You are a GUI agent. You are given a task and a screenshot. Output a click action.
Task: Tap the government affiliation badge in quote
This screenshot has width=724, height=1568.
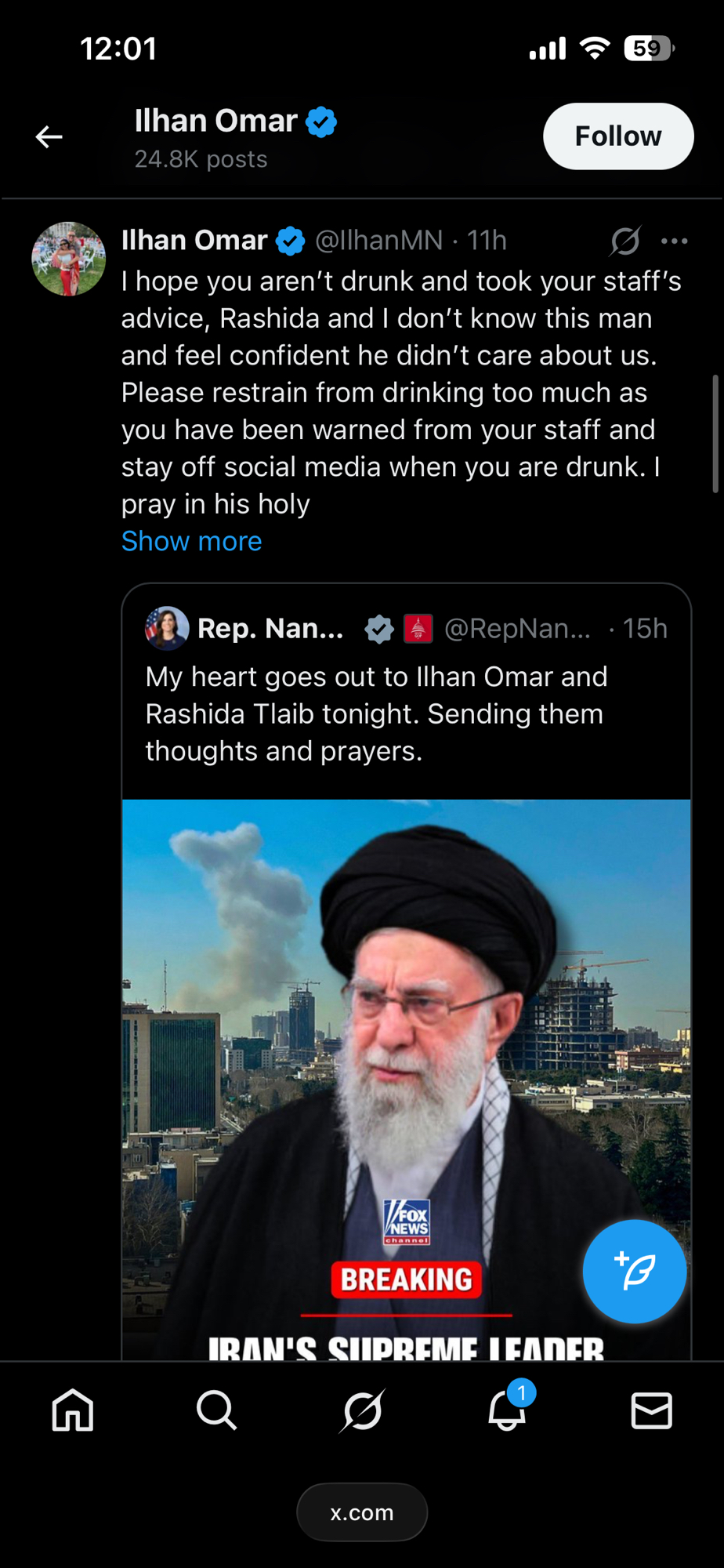418,629
